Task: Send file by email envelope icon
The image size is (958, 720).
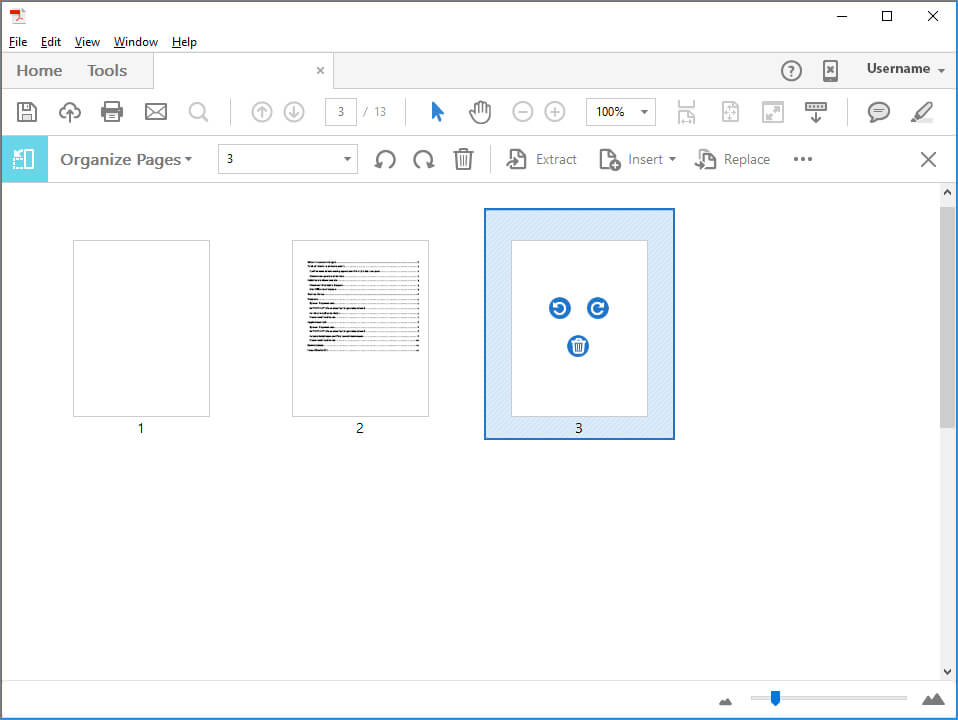Action: pyautogui.click(x=156, y=112)
